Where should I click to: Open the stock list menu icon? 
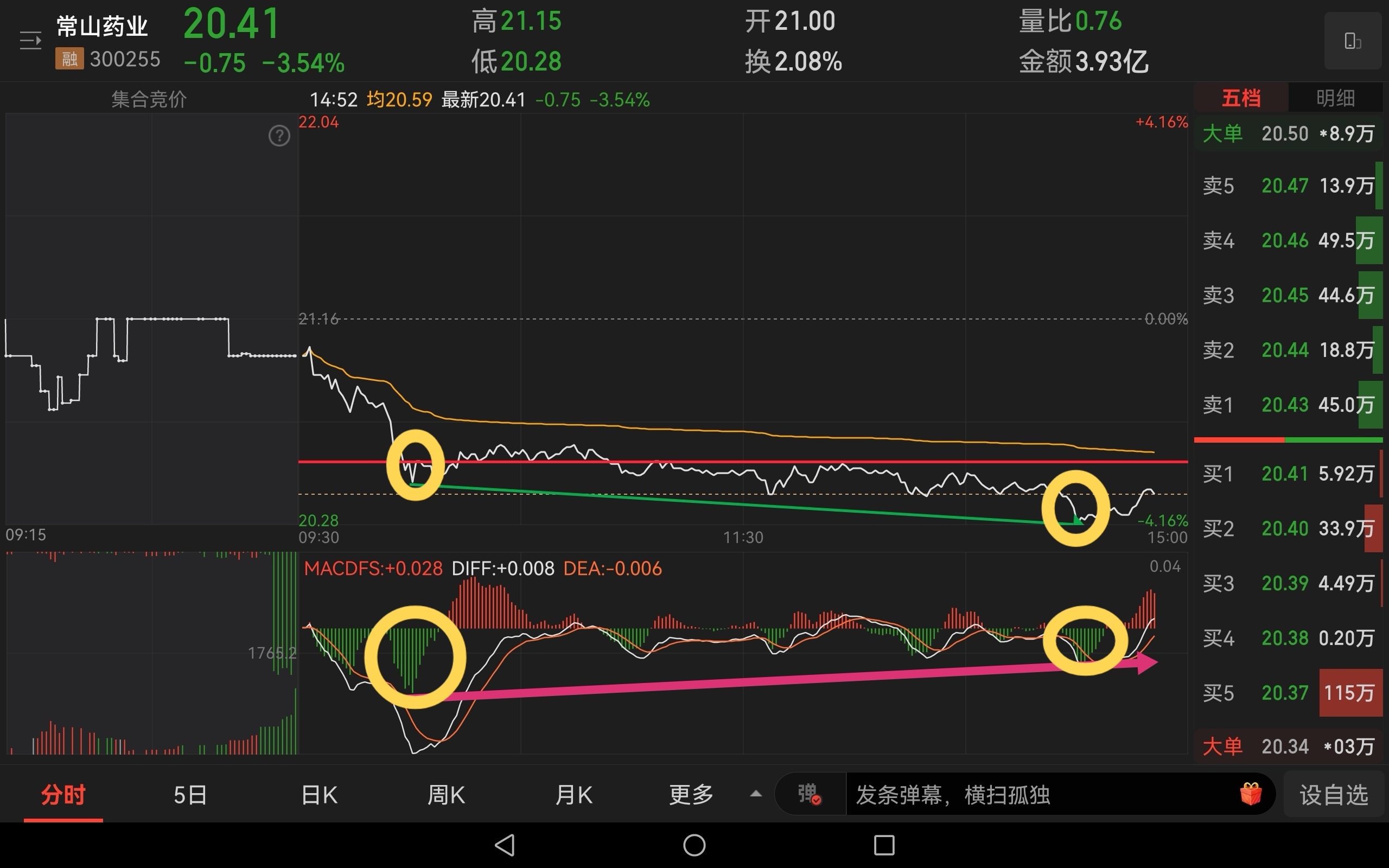pyautogui.click(x=30, y=41)
